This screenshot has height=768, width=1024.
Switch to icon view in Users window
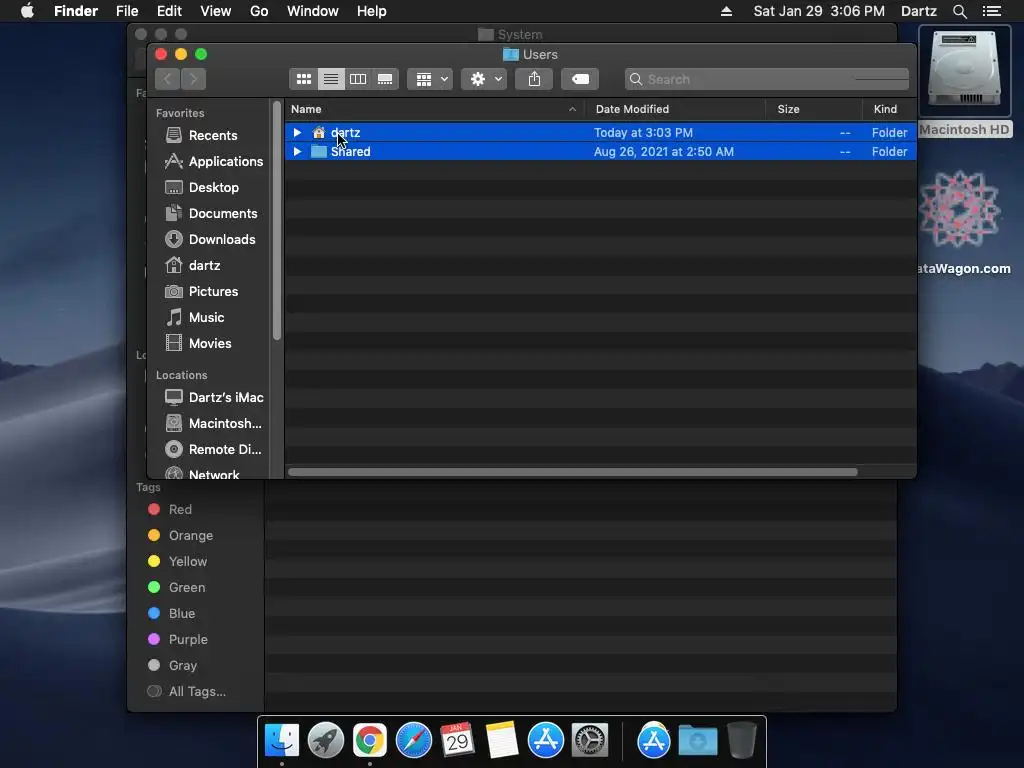304,79
